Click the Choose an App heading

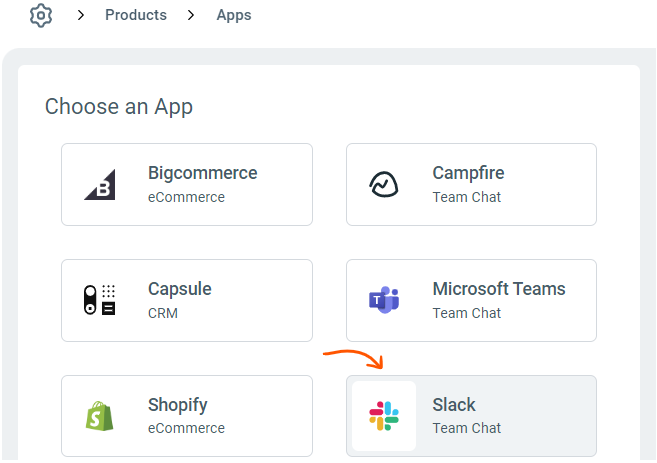pos(119,107)
